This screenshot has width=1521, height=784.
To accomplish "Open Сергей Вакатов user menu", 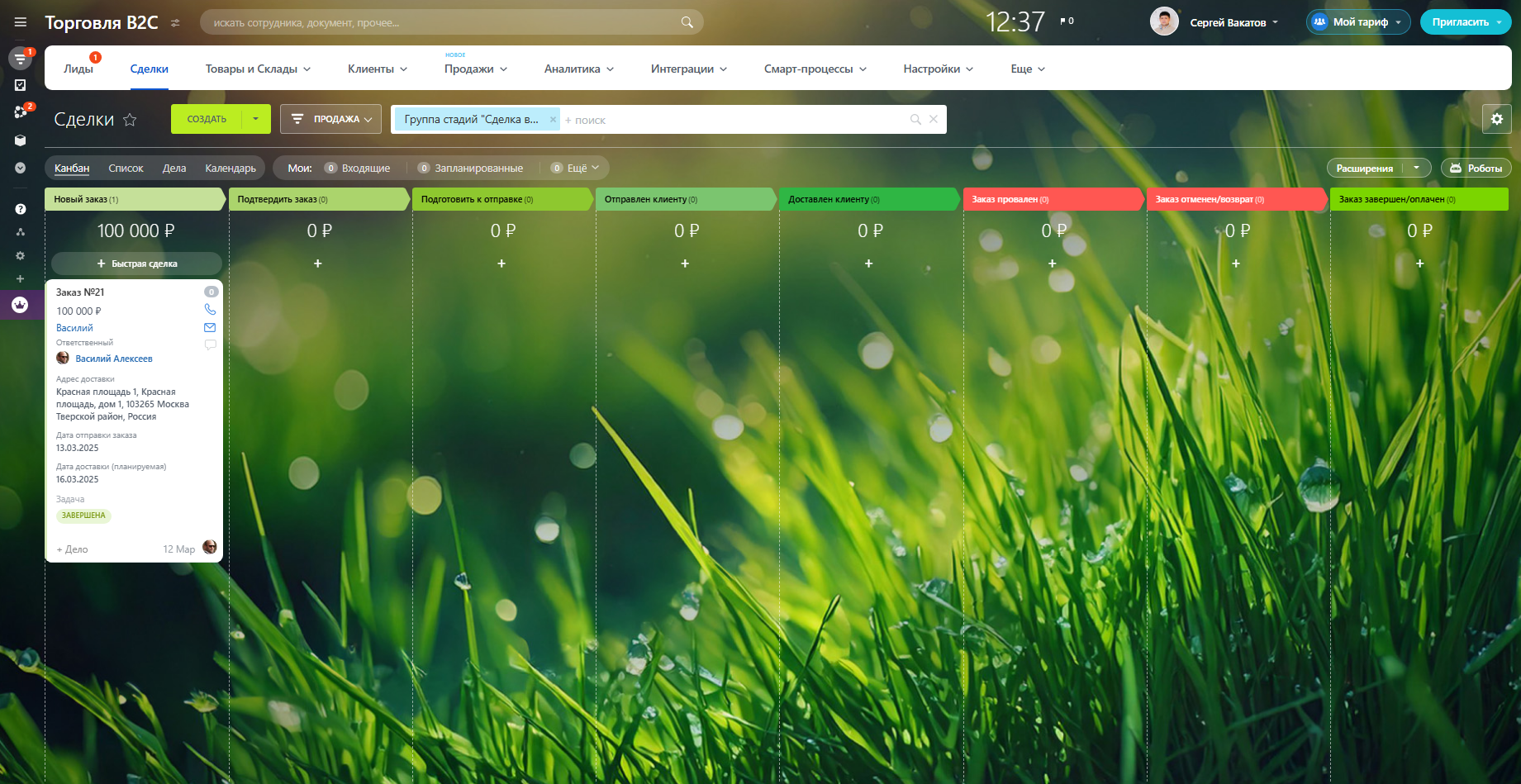I will point(1234,22).
